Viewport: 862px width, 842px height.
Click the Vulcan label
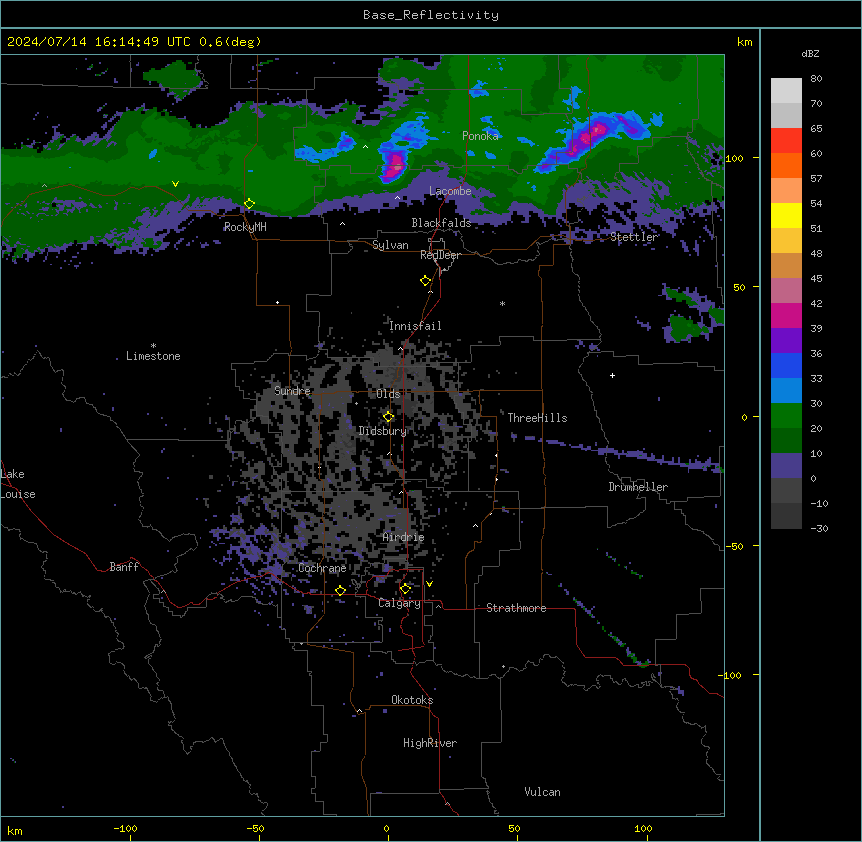[x=542, y=792]
